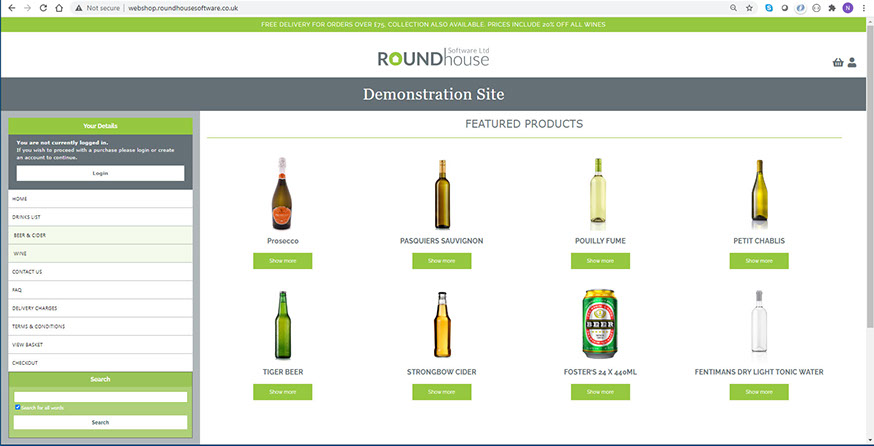Open the shopping basket icon
The width and height of the screenshot is (874, 446).
pyautogui.click(x=838, y=63)
